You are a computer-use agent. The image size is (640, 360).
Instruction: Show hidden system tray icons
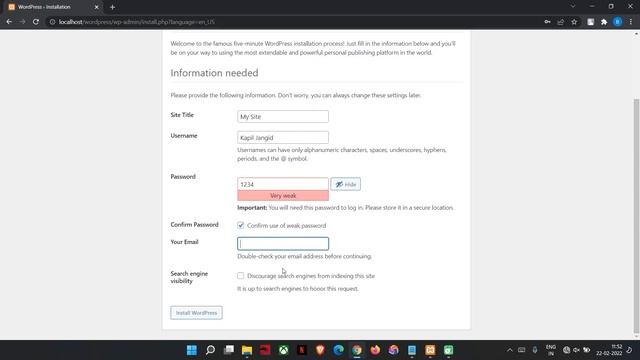[509, 350]
